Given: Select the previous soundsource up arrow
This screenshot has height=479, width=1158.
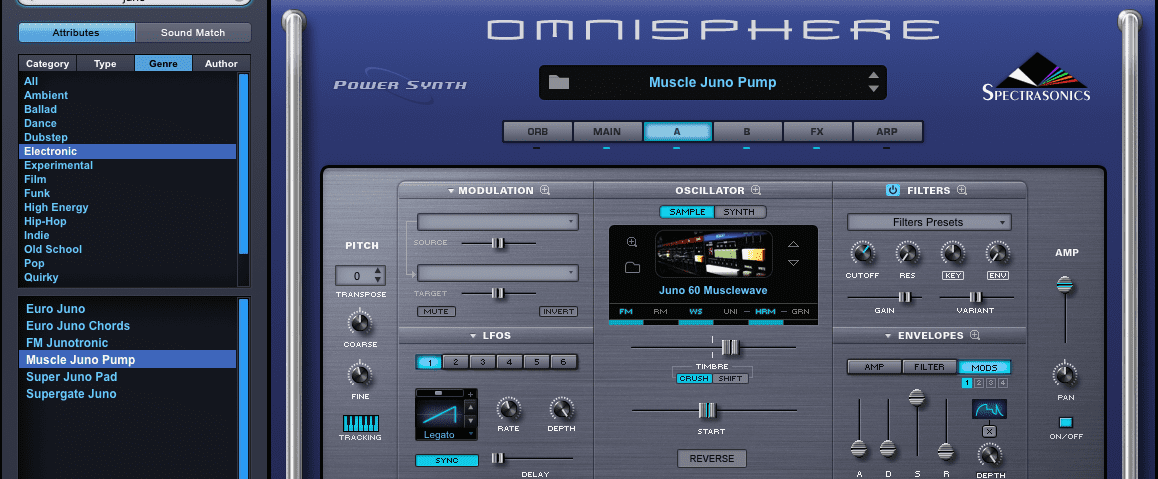Looking at the screenshot, I should point(793,244).
